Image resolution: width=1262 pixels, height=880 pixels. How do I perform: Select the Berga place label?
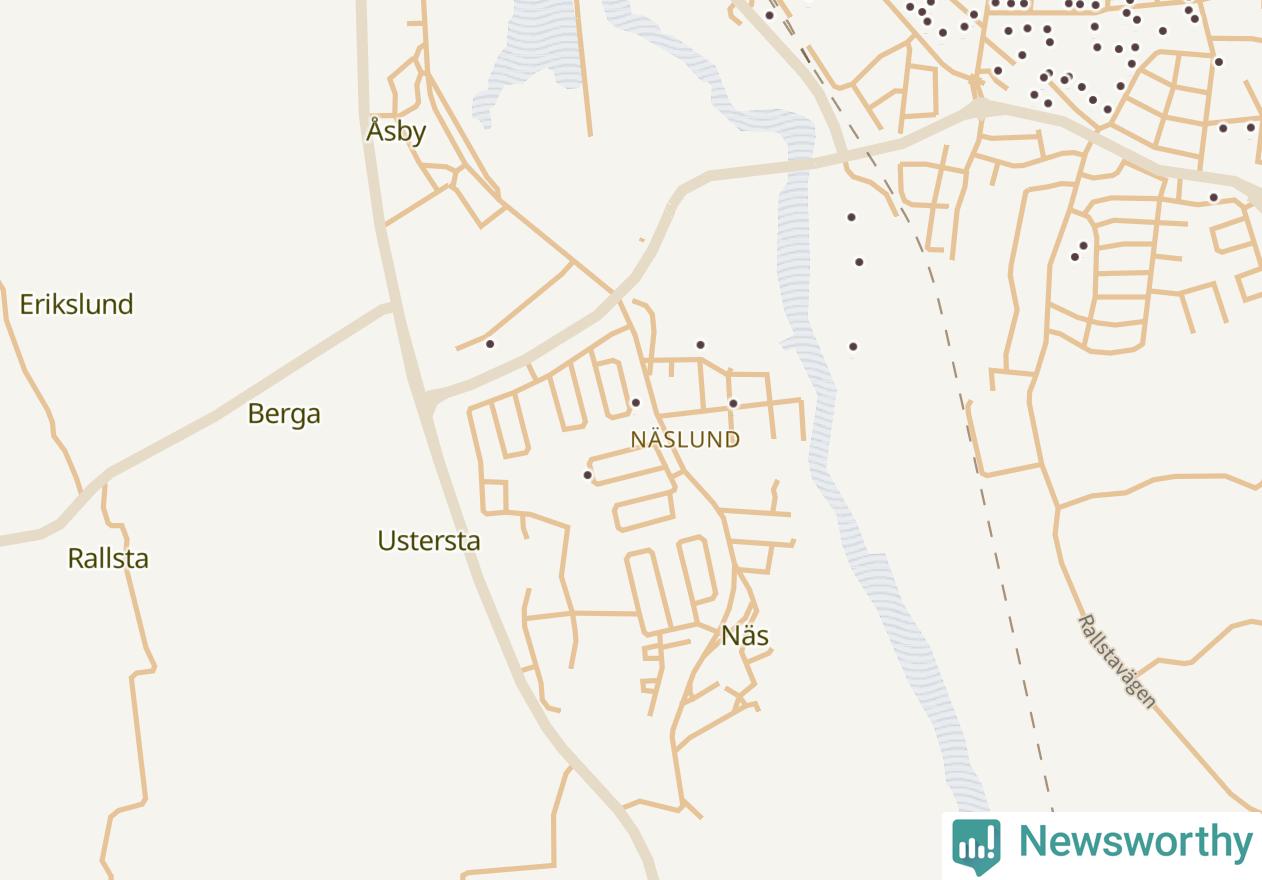284,413
